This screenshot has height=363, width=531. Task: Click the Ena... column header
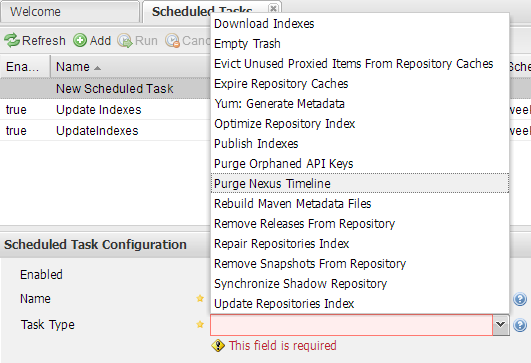[25, 67]
